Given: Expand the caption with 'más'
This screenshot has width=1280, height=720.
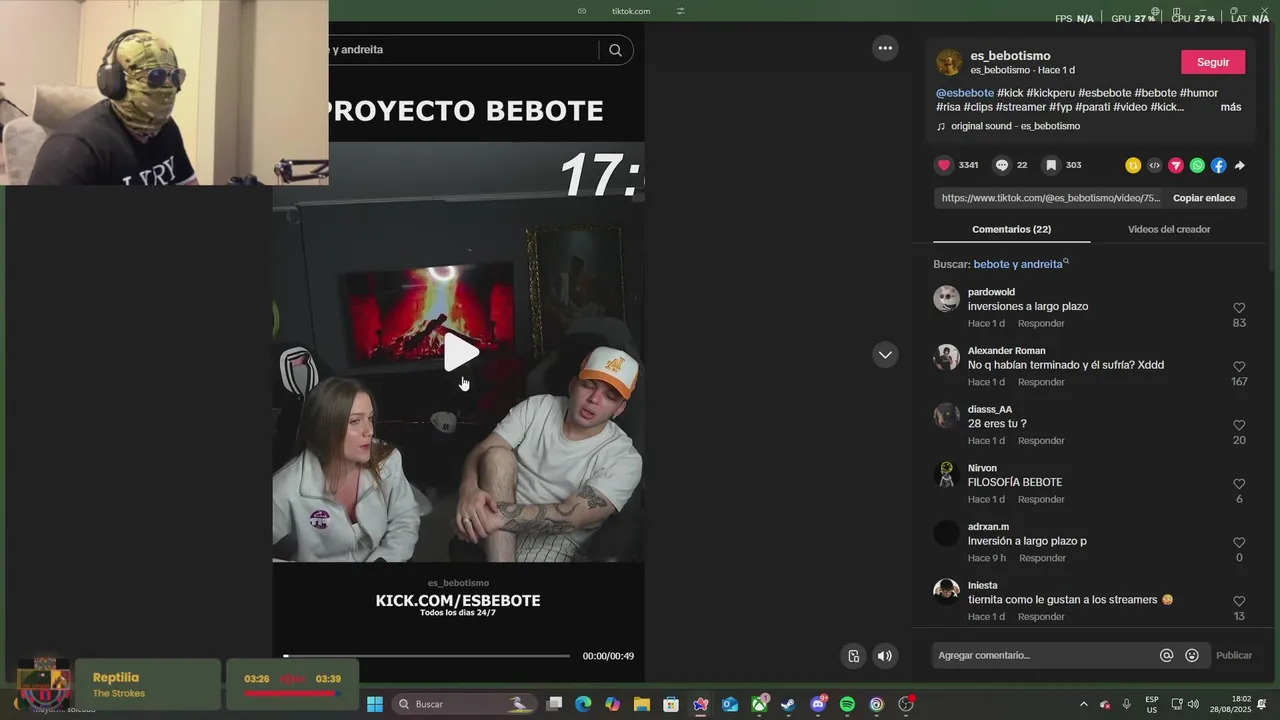Looking at the screenshot, I should [1230, 107].
